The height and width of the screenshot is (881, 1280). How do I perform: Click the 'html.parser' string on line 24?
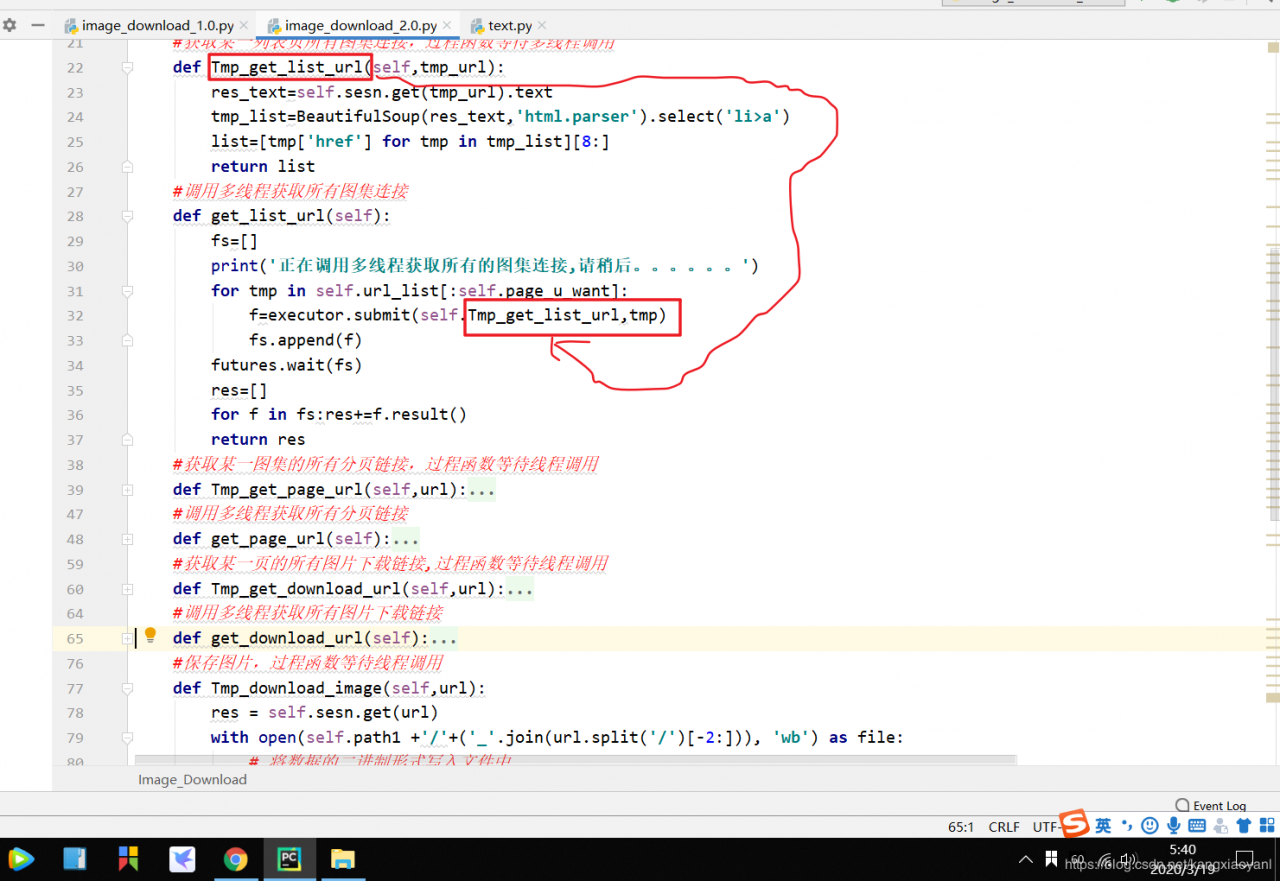click(577, 117)
